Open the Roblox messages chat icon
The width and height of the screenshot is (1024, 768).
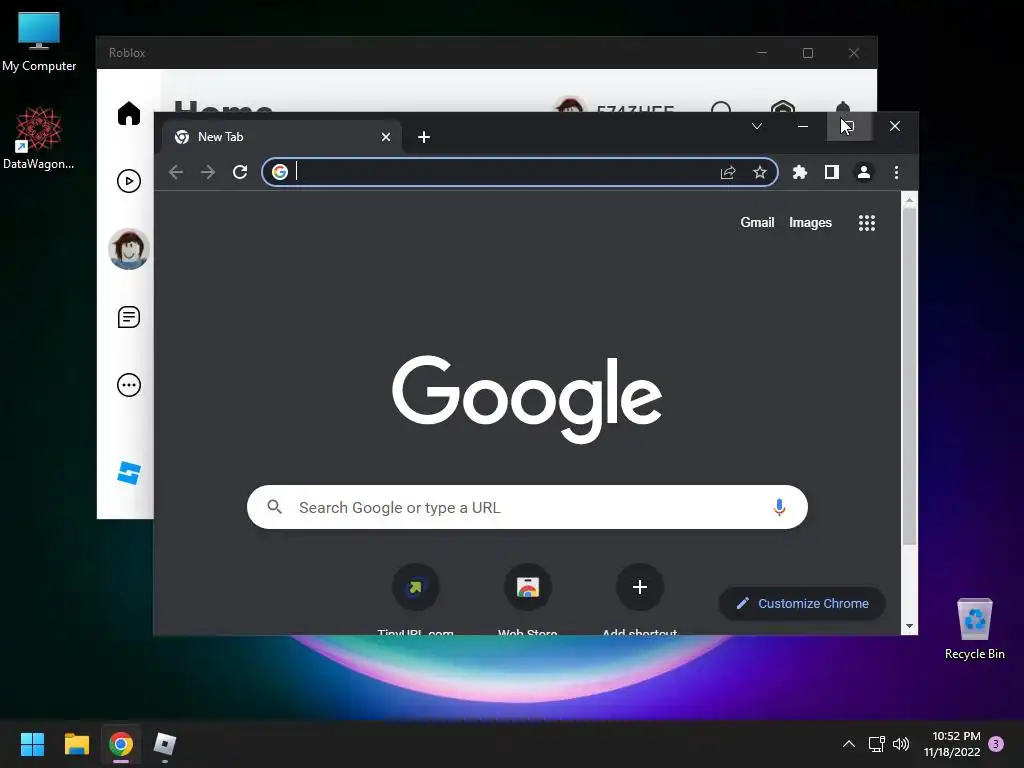[x=129, y=317]
